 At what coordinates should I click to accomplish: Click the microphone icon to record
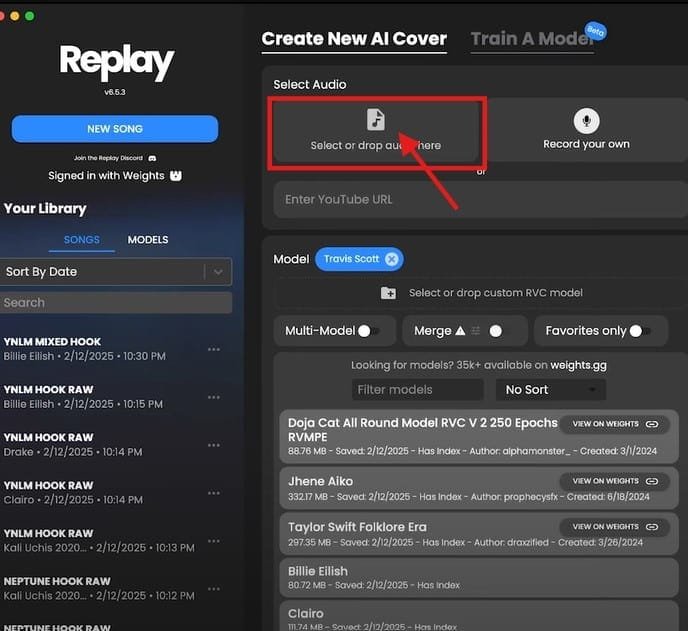[x=586, y=121]
